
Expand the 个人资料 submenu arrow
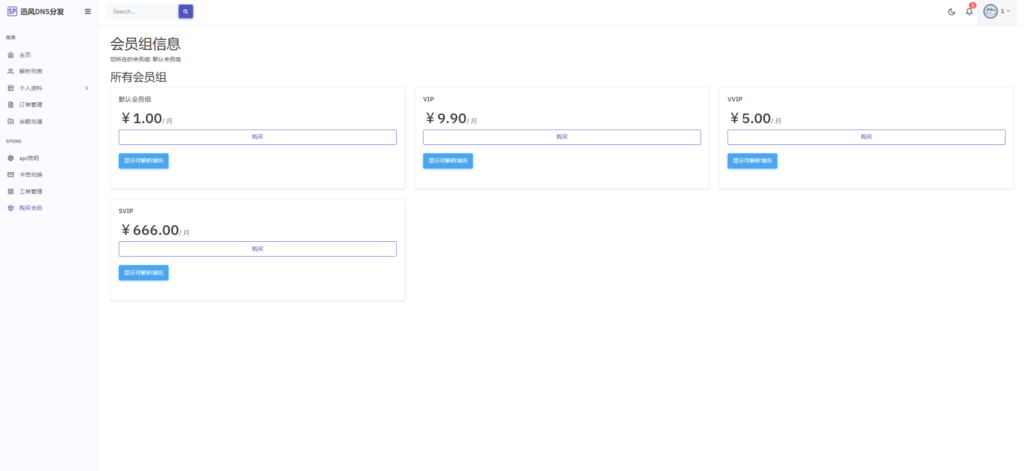pos(88,88)
